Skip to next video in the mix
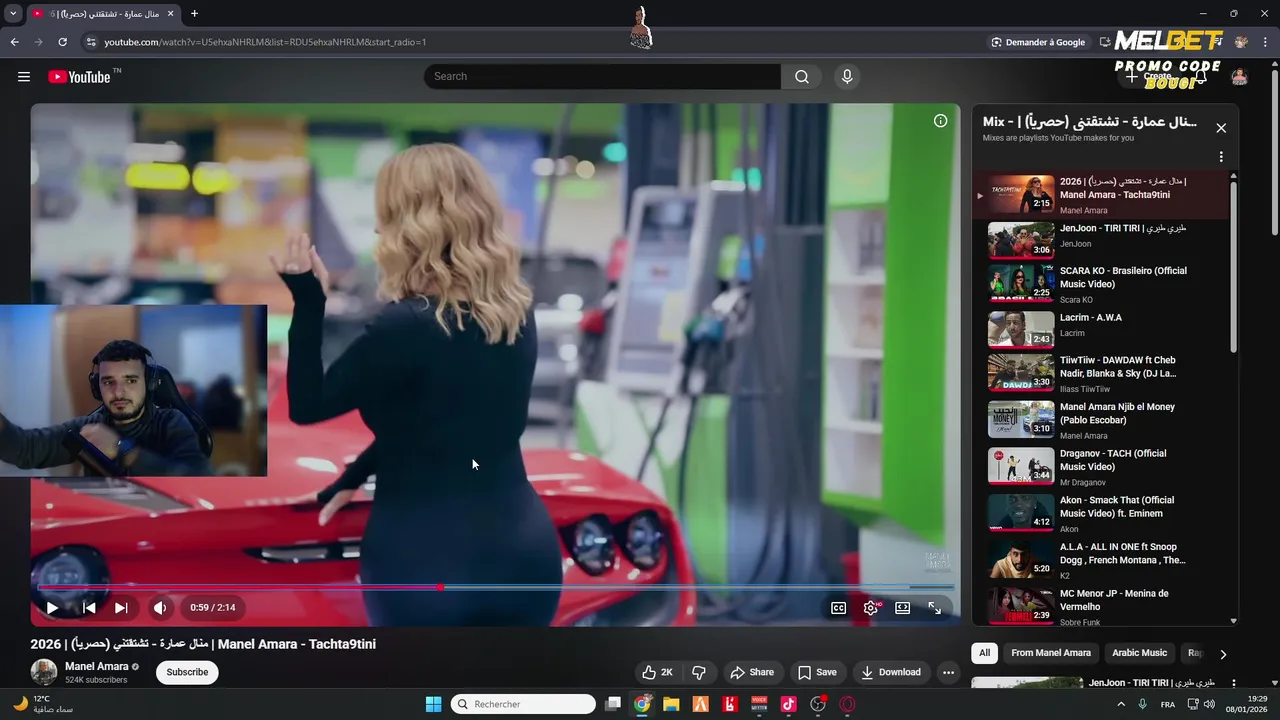This screenshot has width=1280, height=720. (x=121, y=607)
